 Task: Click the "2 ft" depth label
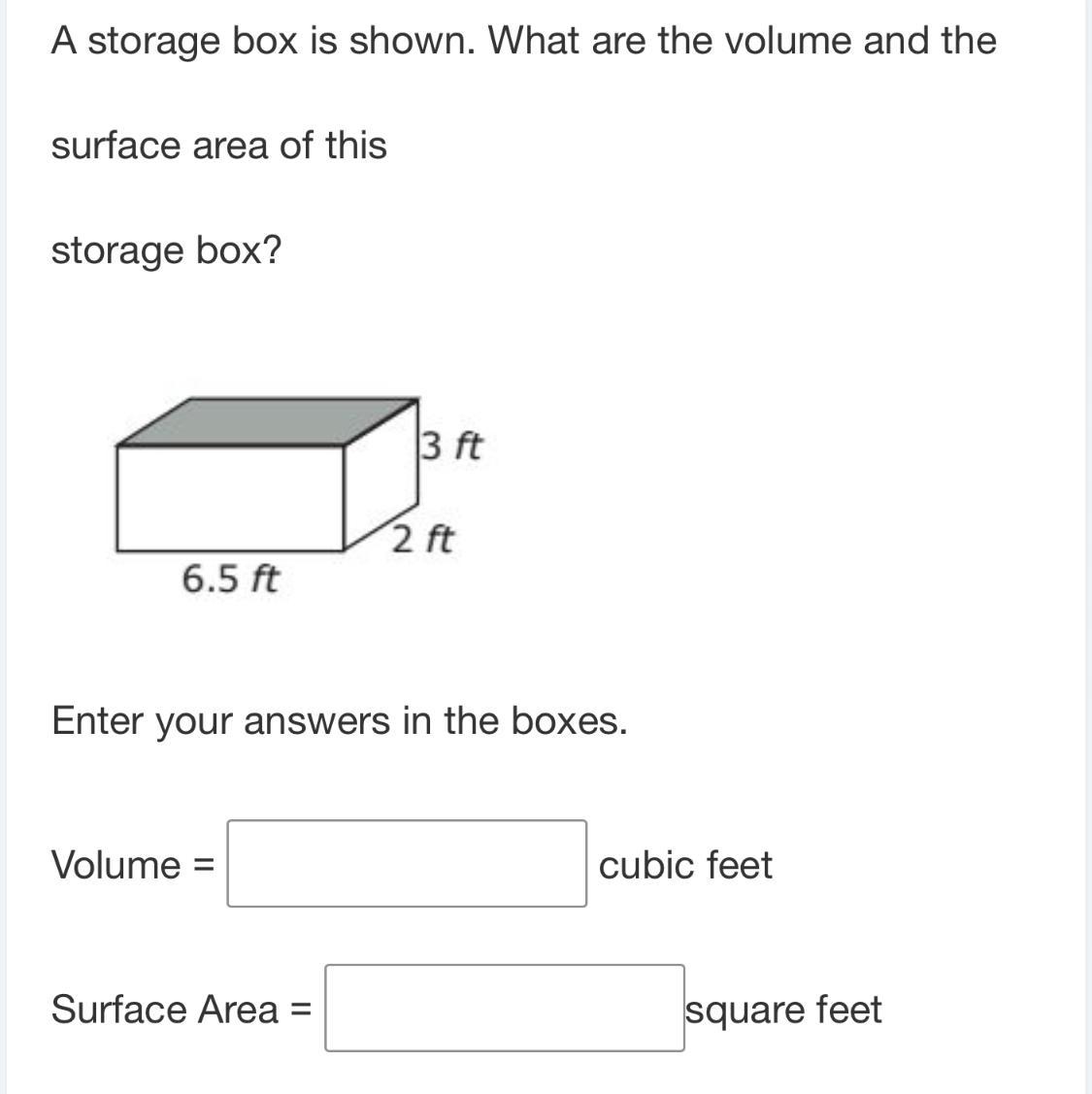(423, 538)
